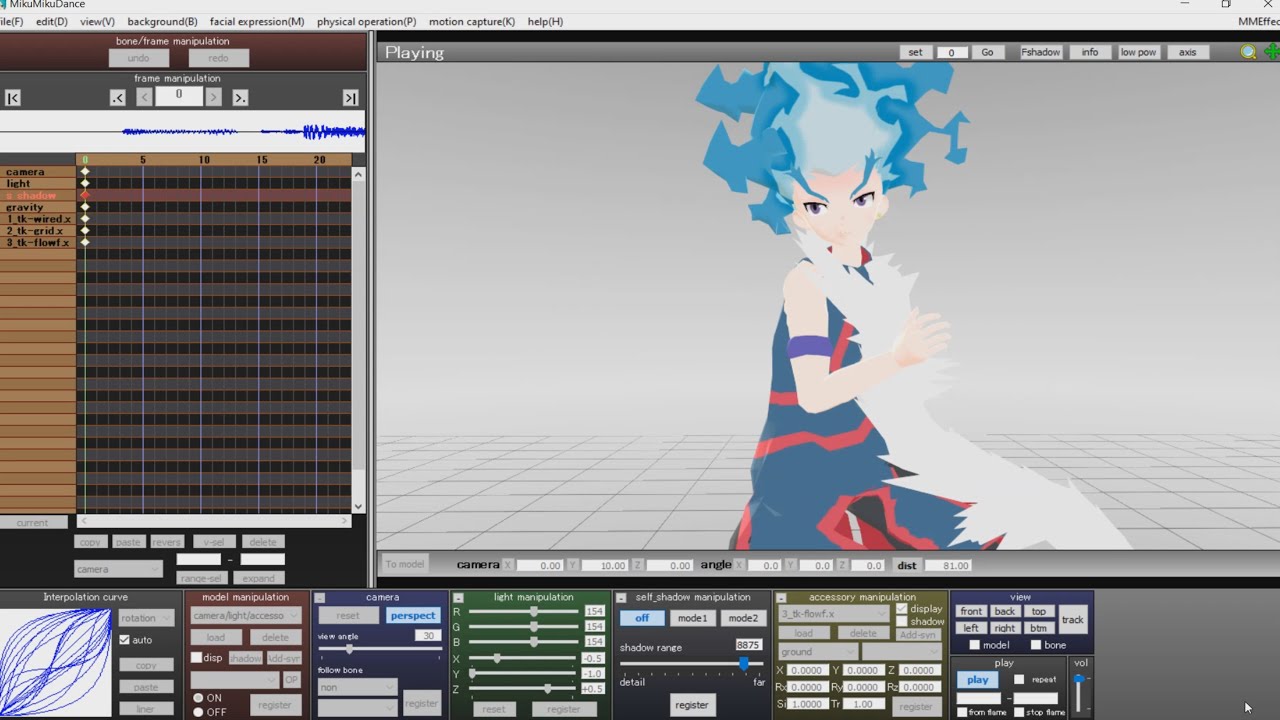Enable the bone checkbox in view panel
Image resolution: width=1280 pixels, height=720 pixels.
click(x=1035, y=645)
